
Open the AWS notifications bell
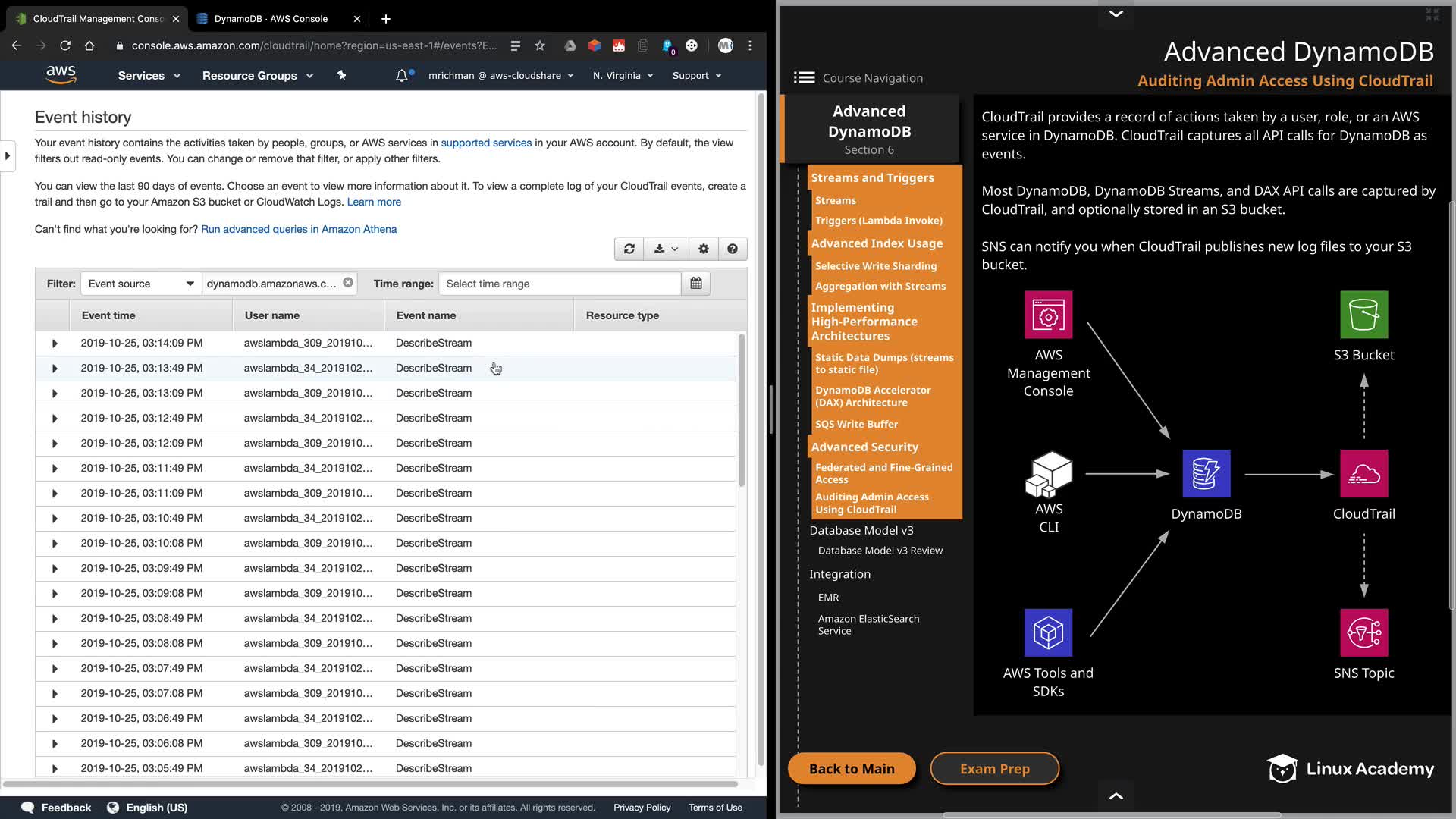coord(402,76)
